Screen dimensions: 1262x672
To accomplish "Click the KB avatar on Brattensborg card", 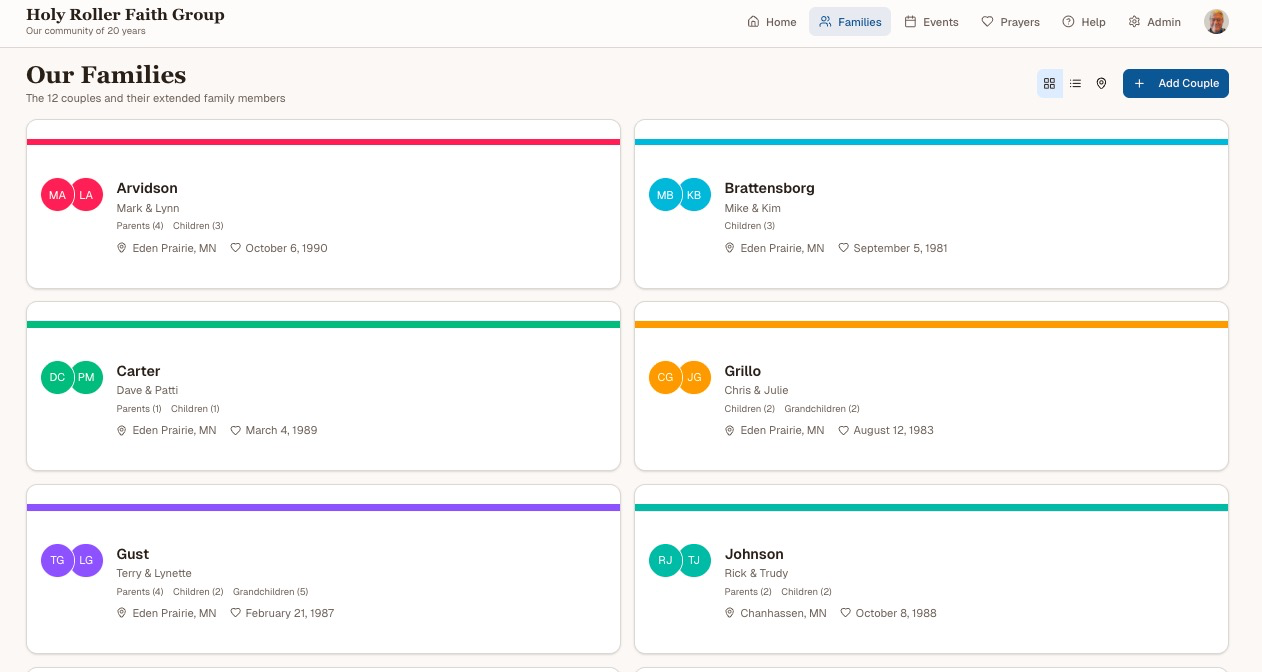I will point(694,195).
